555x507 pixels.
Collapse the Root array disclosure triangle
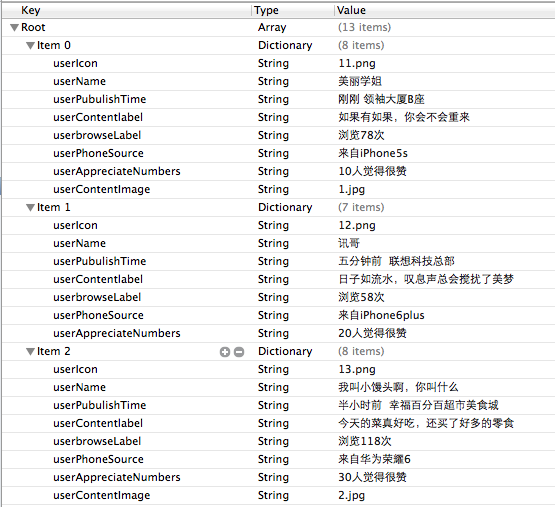[x=15, y=28]
